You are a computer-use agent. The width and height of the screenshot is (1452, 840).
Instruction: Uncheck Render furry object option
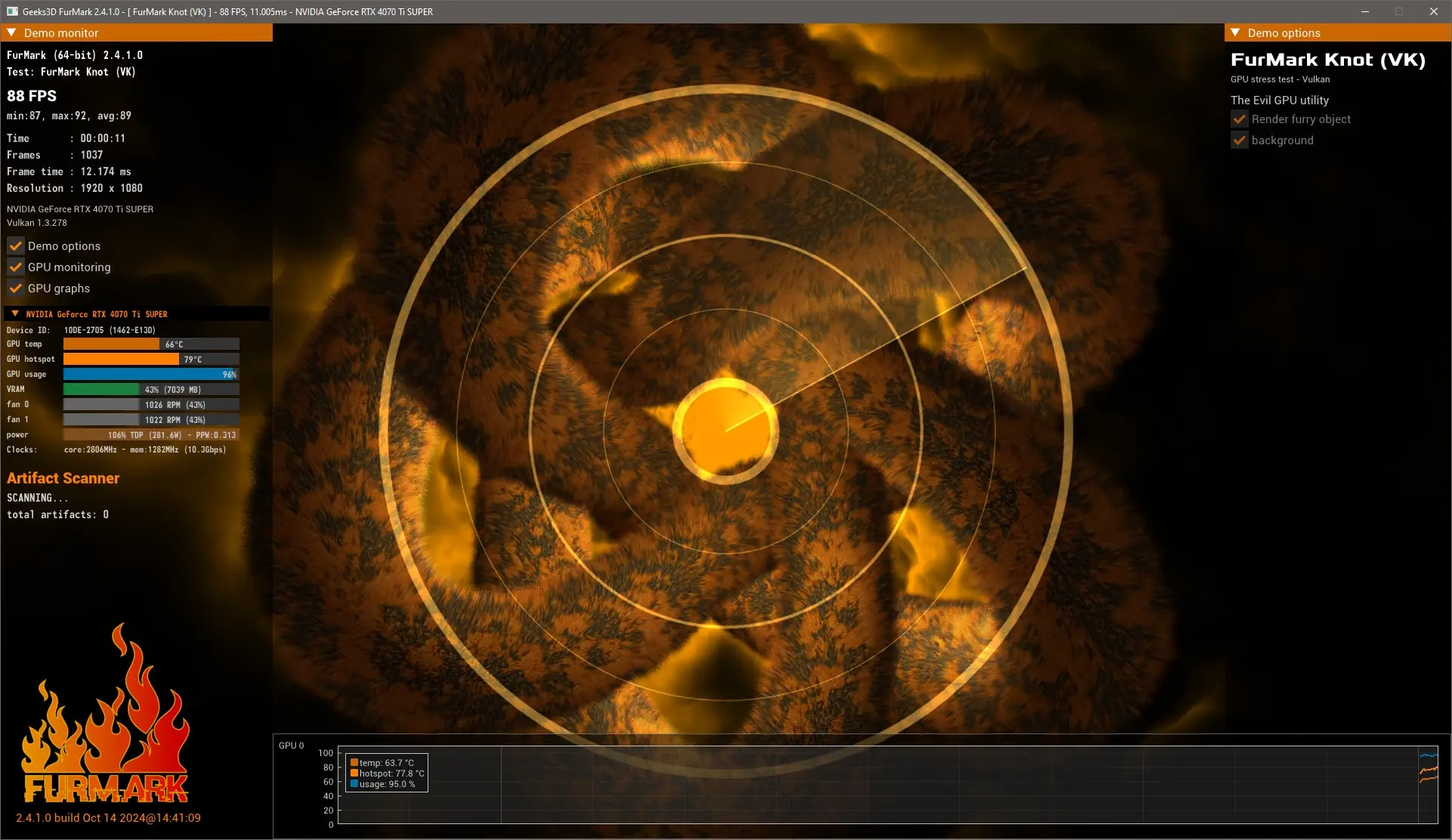tap(1240, 119)
